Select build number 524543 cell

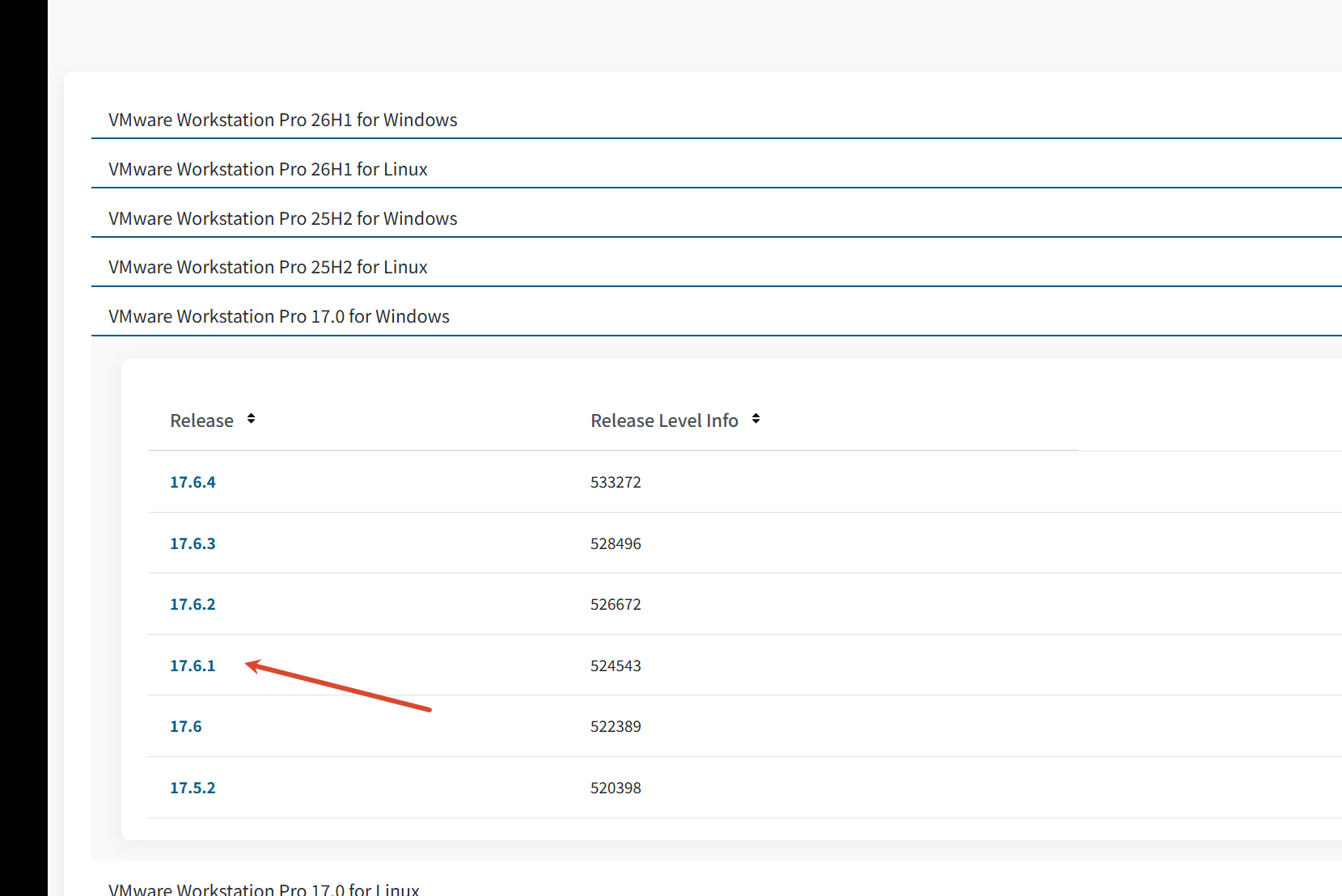pyautogui.click(x=616, y=666)
